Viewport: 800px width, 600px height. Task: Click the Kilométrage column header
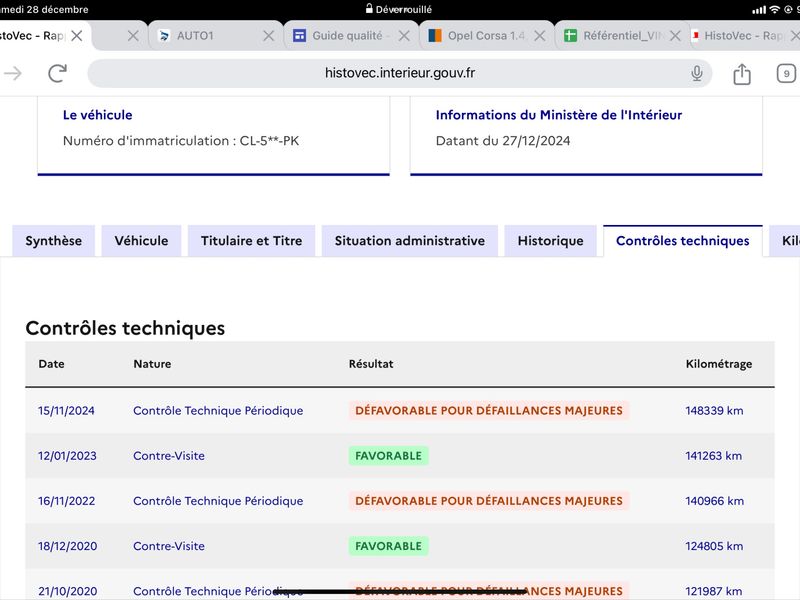719,364
